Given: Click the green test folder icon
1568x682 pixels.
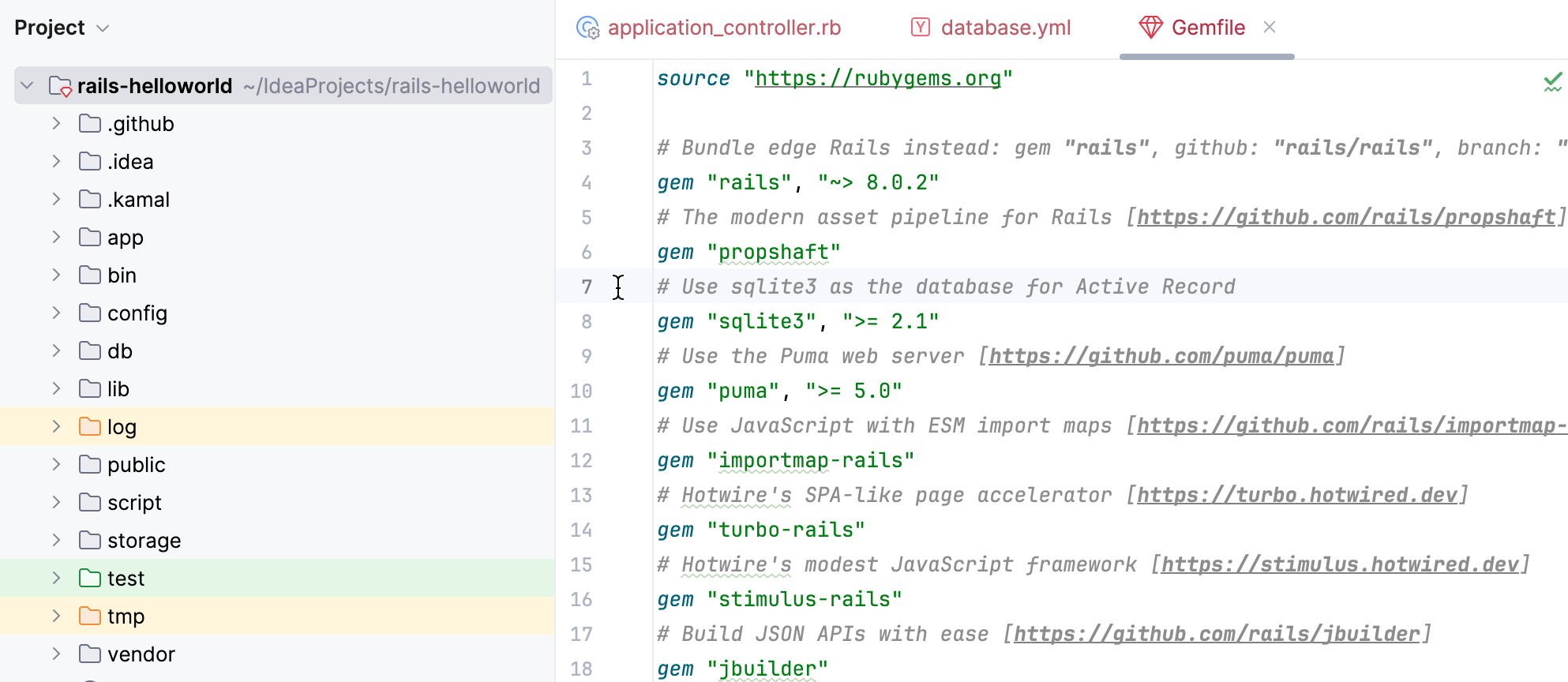Looking at the screenshot, I should coord(90,579).
